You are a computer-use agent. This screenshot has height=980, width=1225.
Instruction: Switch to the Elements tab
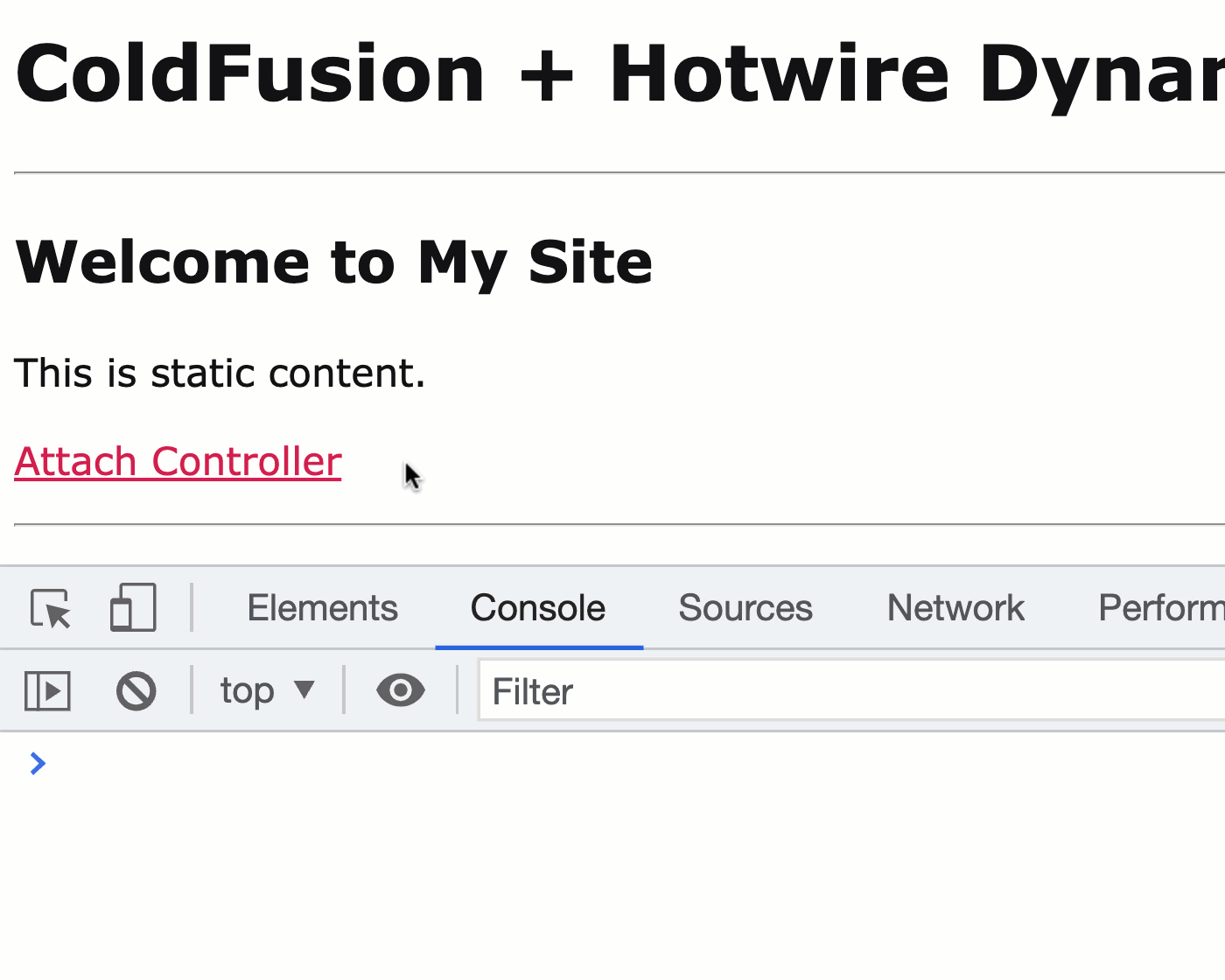coord(322,607)
